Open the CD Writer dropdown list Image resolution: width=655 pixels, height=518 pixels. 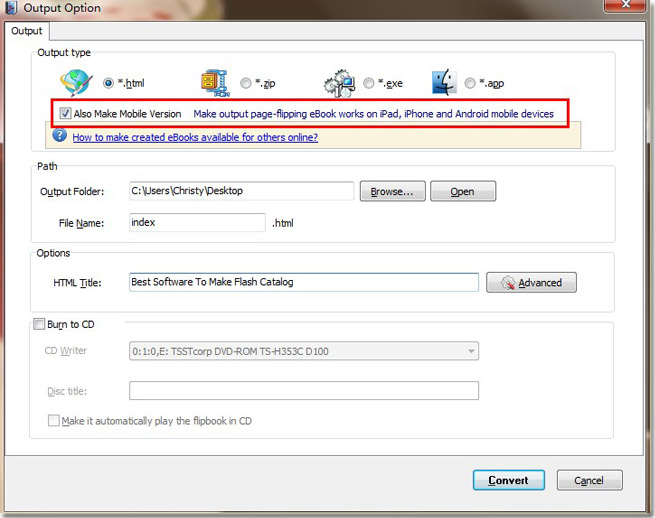[304, 351]
